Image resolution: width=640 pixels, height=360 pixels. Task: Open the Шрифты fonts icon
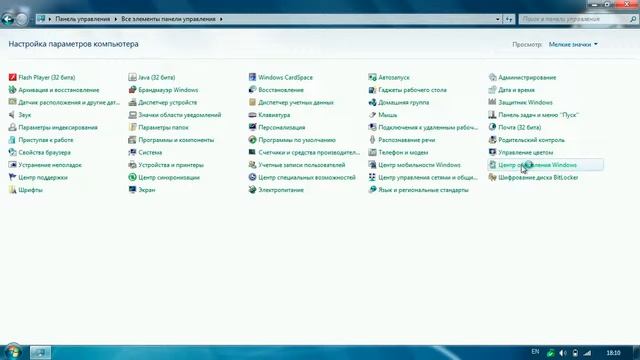click(13, 190)
